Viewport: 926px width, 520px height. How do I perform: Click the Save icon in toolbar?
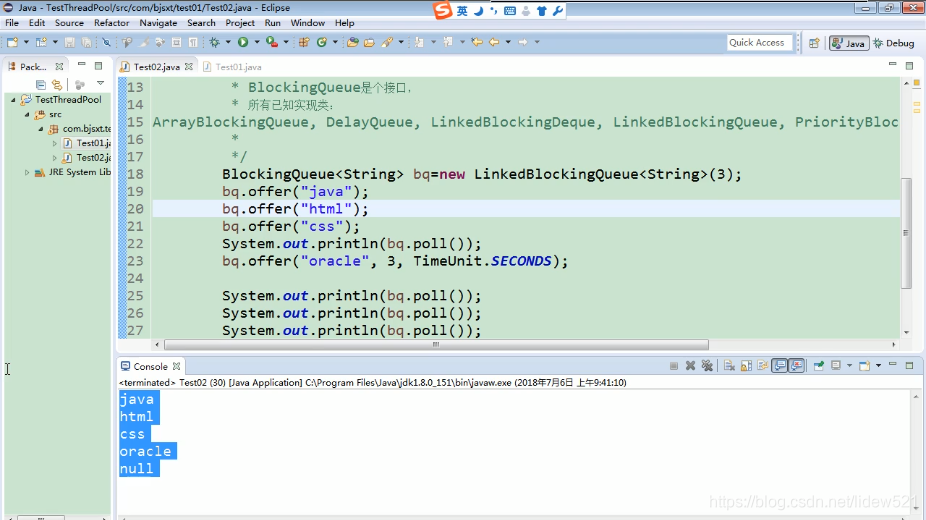70,42
